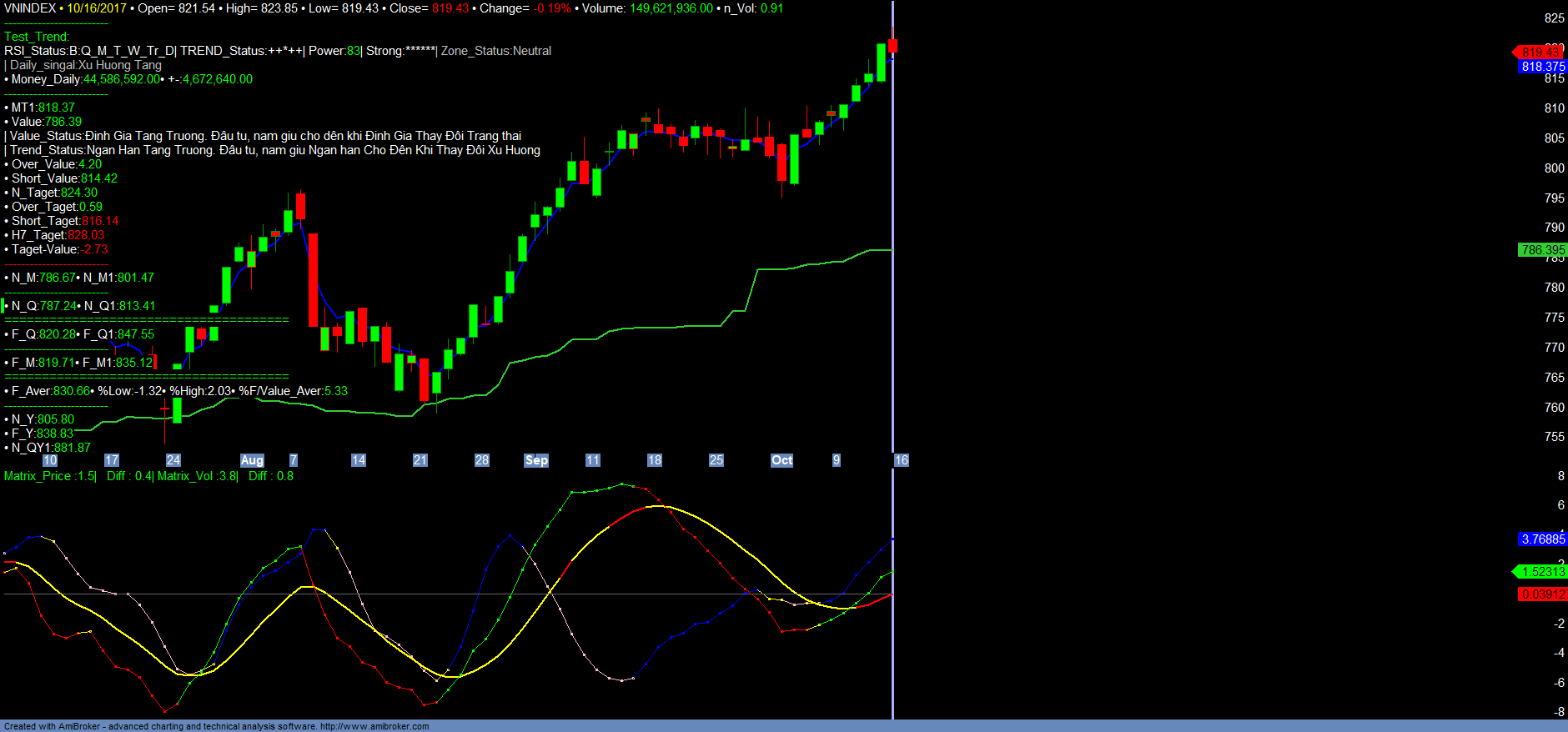Click the red 819.43 close price tag
The width and height of the screenshot is (1568, 732).
point(1540,53)
